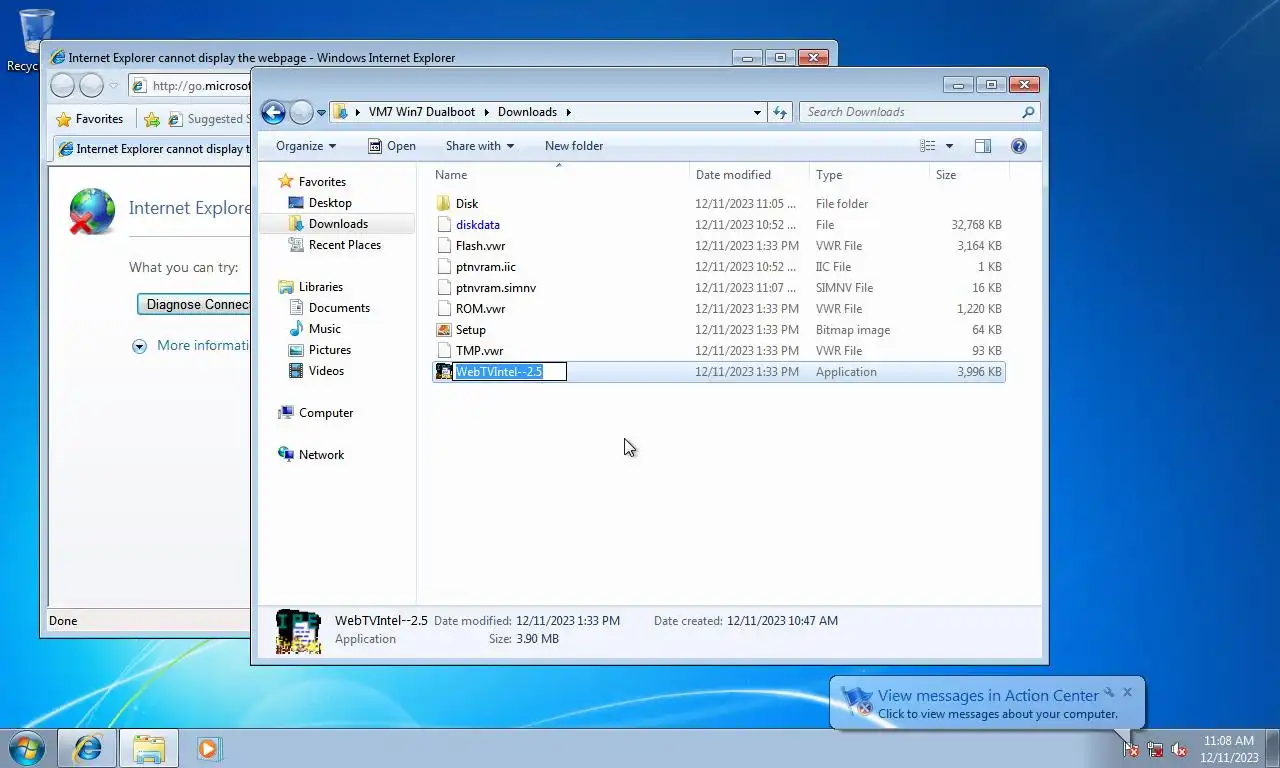The image size is (1280, 768).
Task: Open the Documents library
Action: click(339, 308)
